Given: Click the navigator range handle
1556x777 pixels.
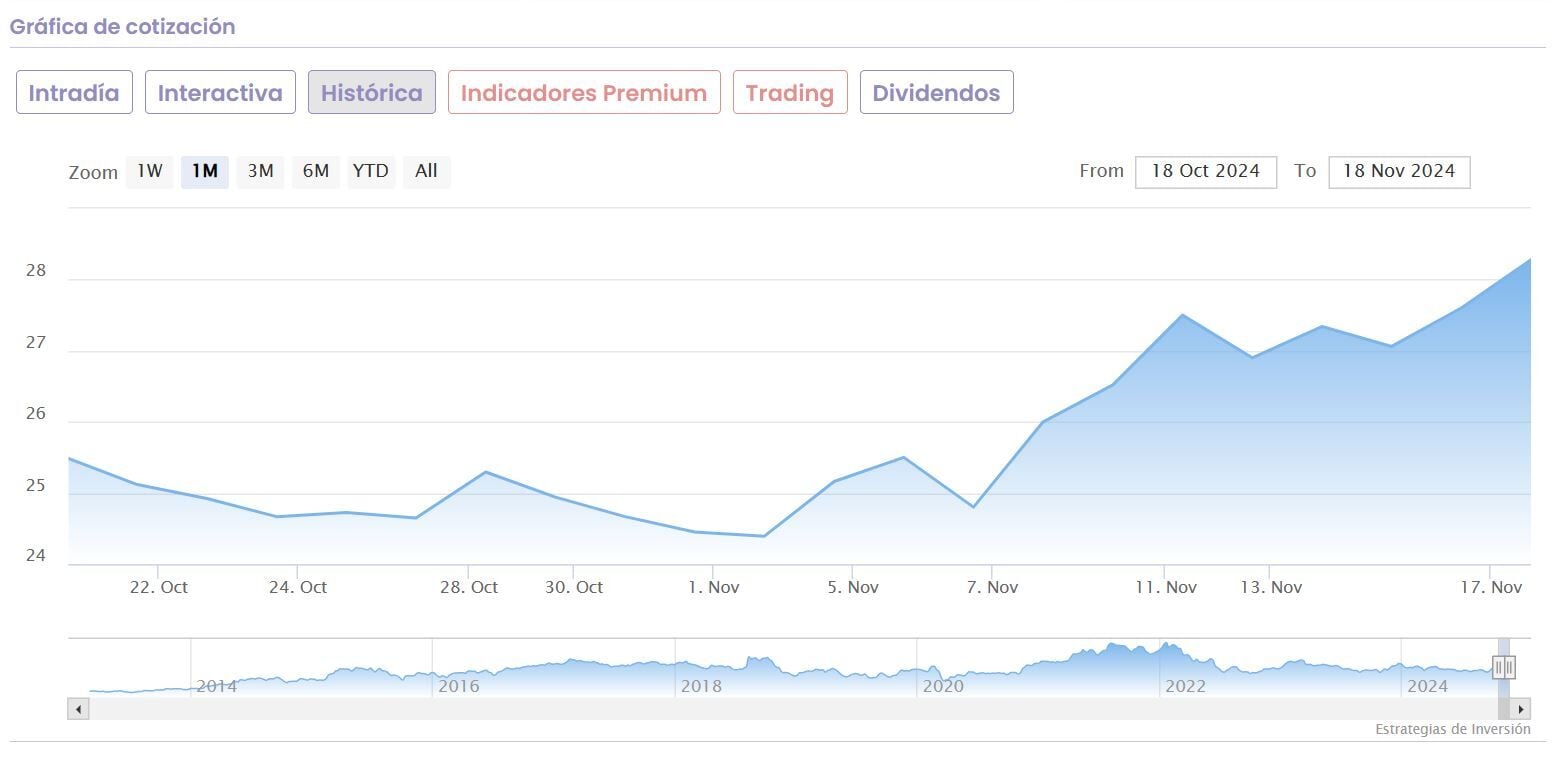Looking at the screenshot, I should click(x=1504, y=667).
